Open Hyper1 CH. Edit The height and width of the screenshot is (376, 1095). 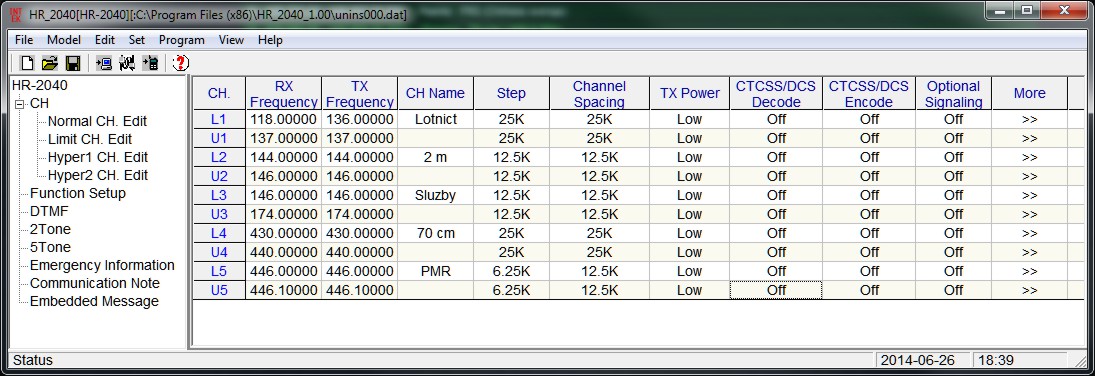click(x=98, y=157)
